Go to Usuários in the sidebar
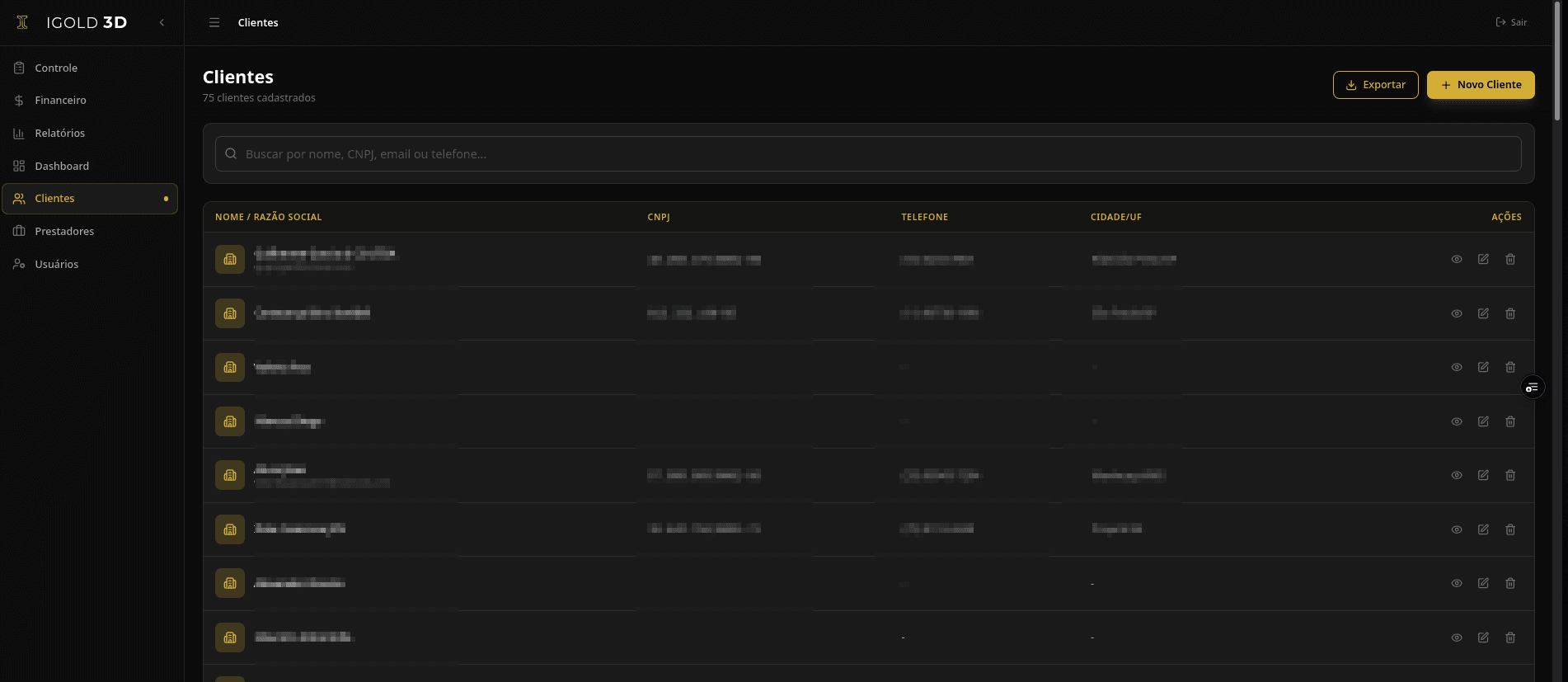The image size is (1568, 682). (90, 264)
